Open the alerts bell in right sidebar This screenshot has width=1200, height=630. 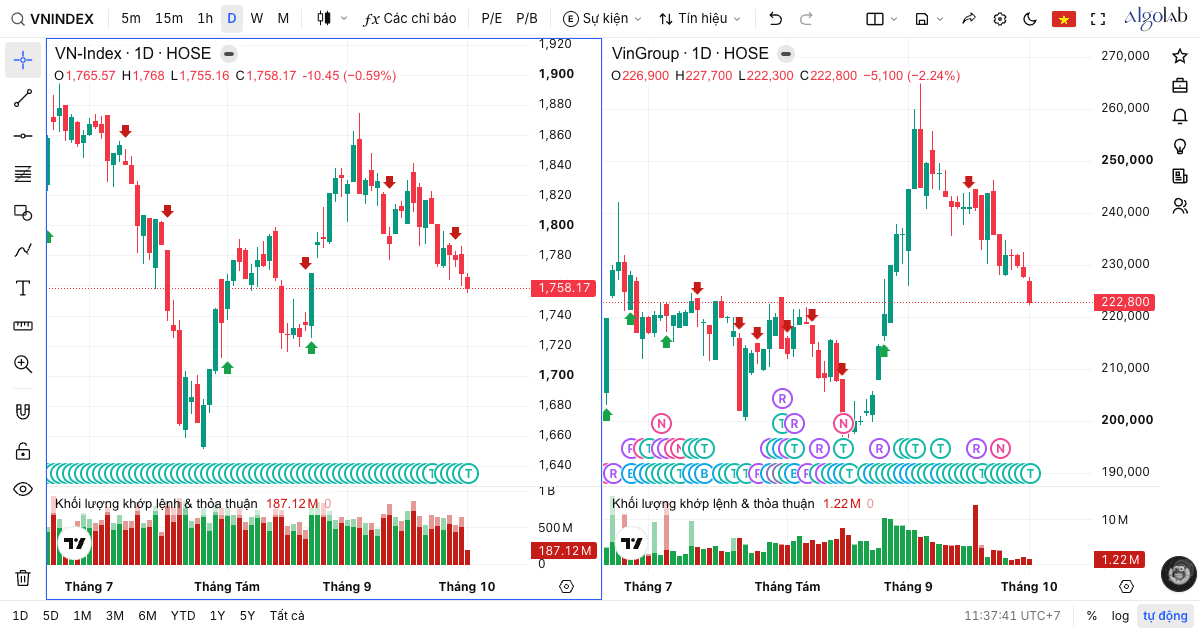pyautogui.click(x=1180, y=116)
